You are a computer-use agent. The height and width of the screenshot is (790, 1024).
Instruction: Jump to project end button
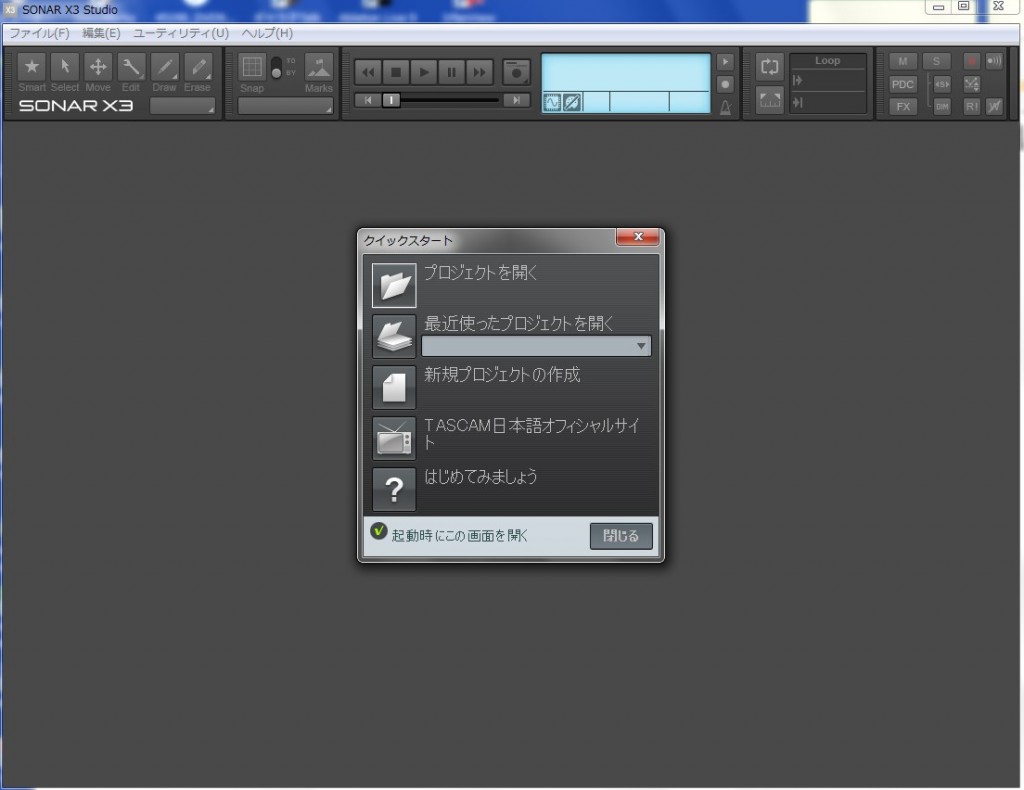click(x=517, y=100)
